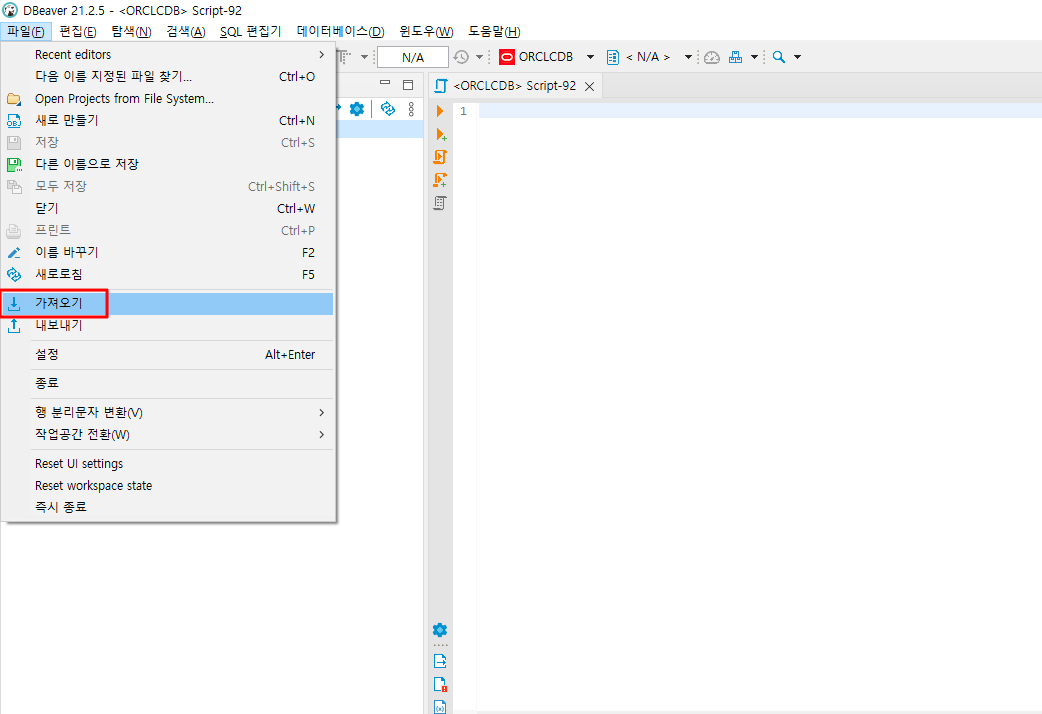
Task: Click the show output panel icon below the gear
Action: (440, 661)
